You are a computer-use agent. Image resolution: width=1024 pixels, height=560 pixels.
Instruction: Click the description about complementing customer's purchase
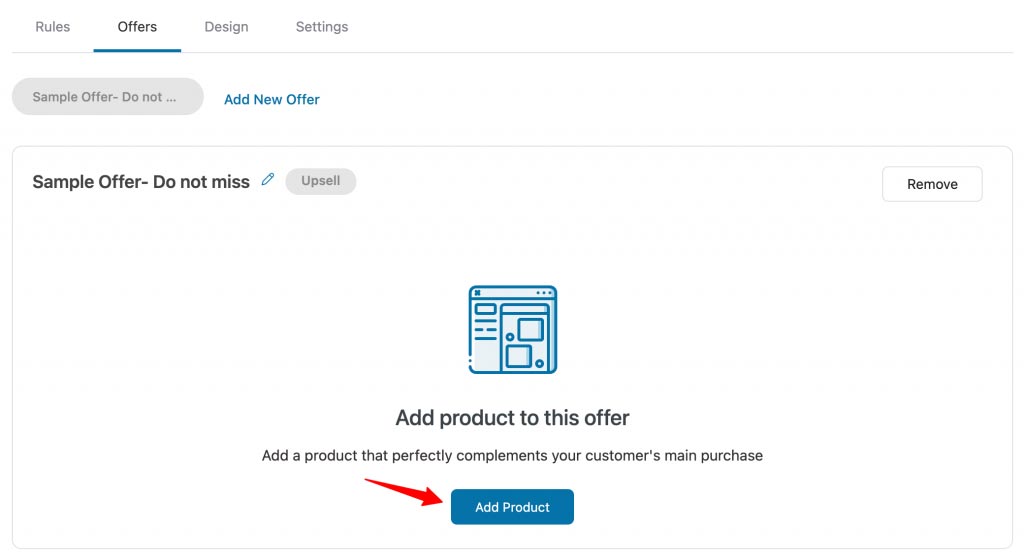point(513,456)
